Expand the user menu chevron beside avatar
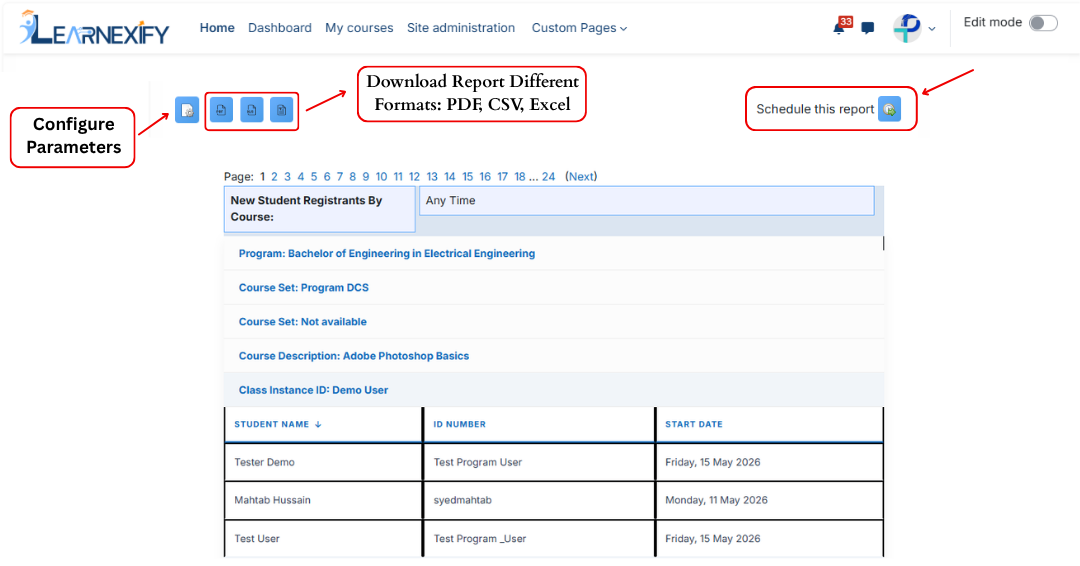This screenshot has width=1080, height=566. click(x=932, y=29)
